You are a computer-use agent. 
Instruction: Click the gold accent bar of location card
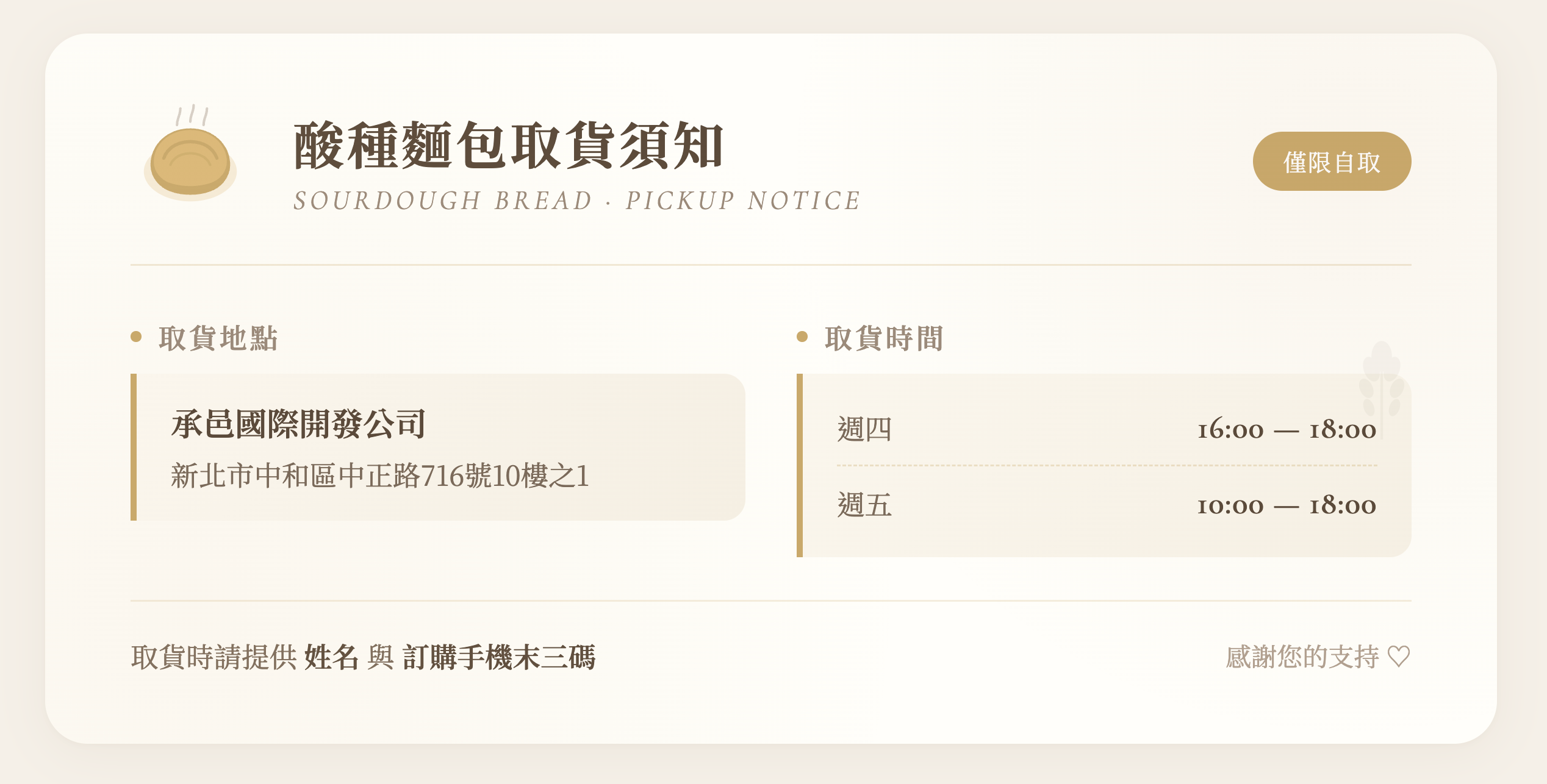pyautogui.click(x=134, y=447)
